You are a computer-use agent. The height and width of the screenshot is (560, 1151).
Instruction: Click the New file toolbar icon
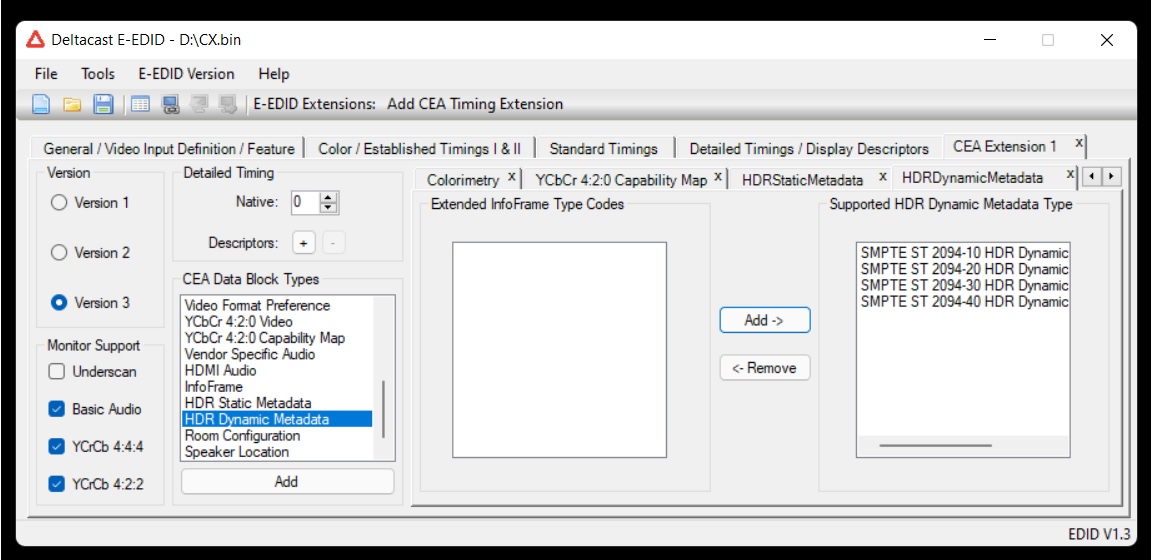tap(40, 104)
